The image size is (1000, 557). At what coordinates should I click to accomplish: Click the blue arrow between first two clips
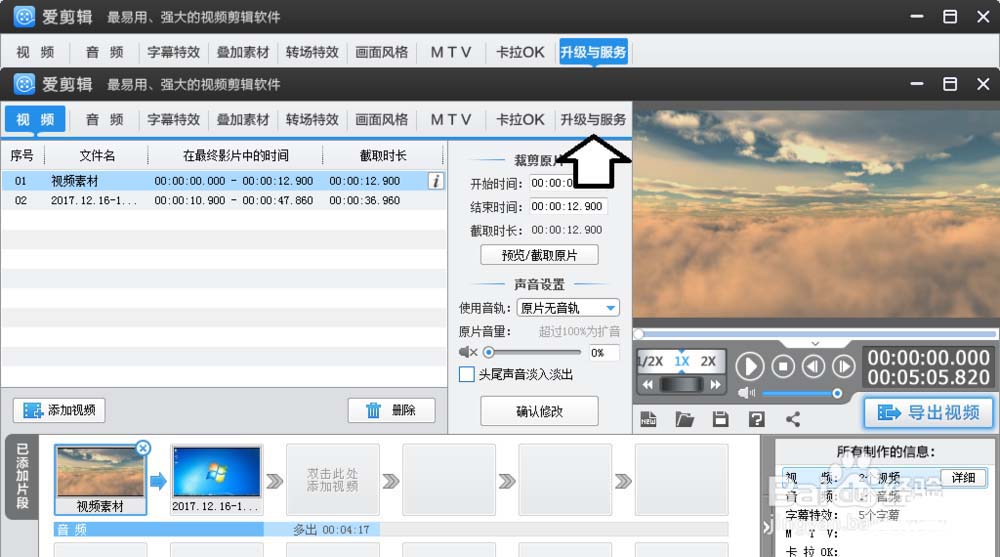click(158, 480)
